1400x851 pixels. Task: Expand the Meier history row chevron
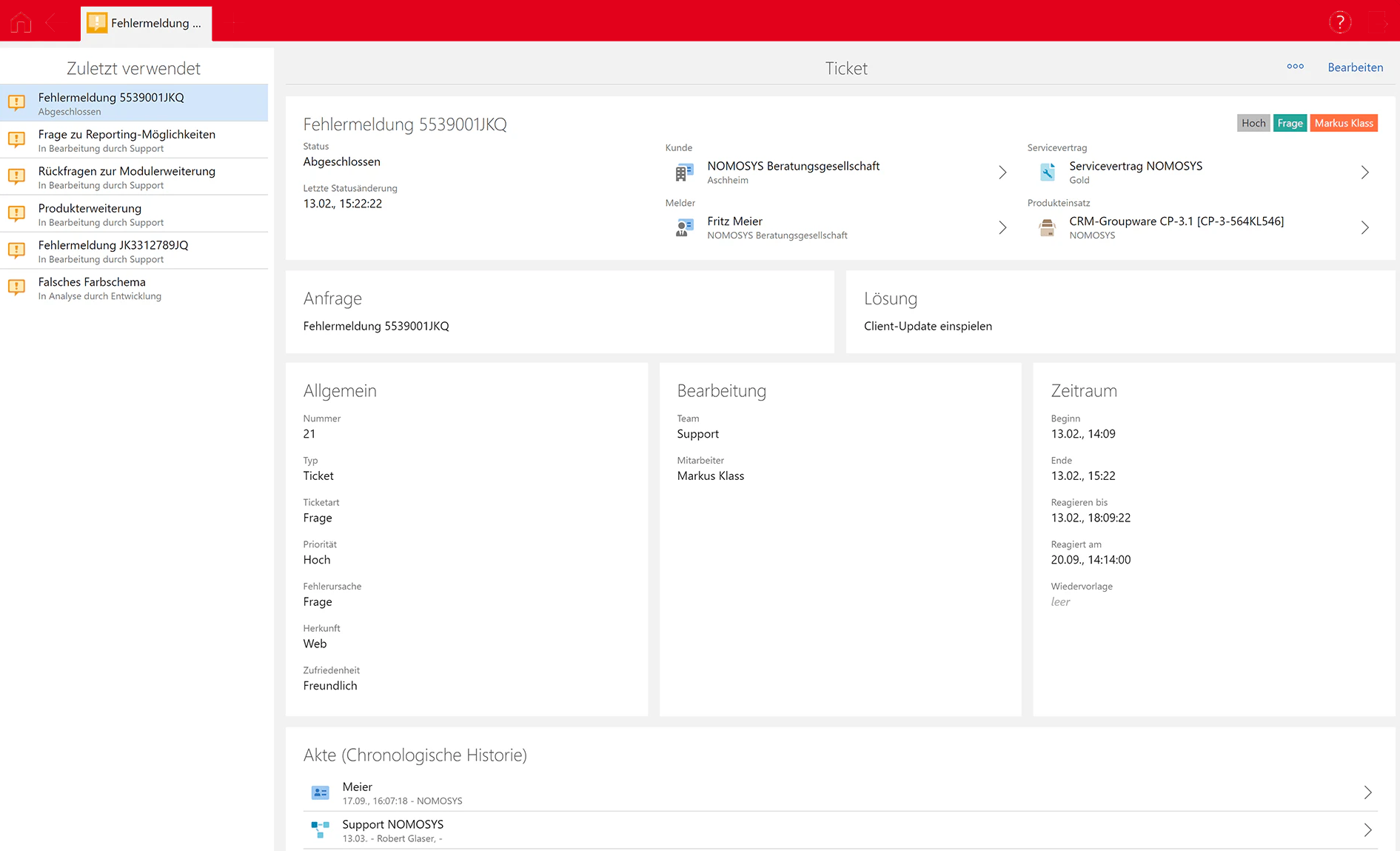[1367, 792]
